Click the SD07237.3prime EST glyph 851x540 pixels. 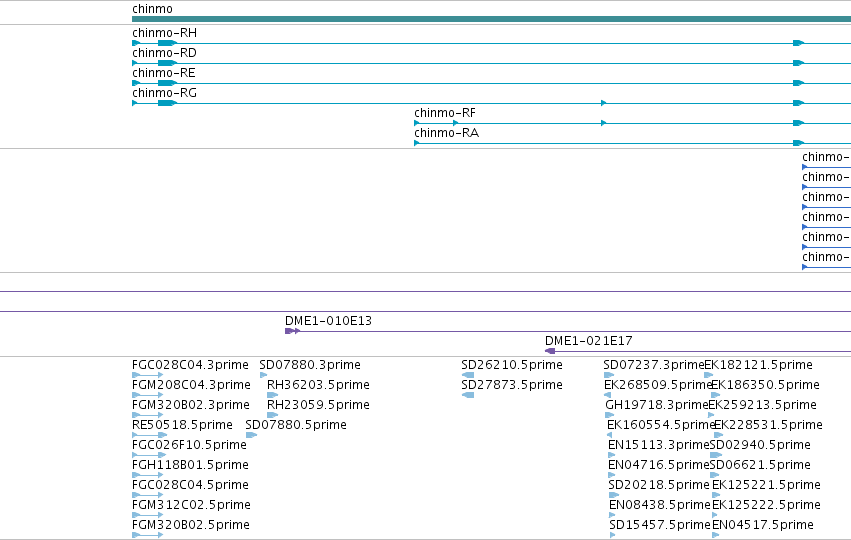click(x=609, y=375)
